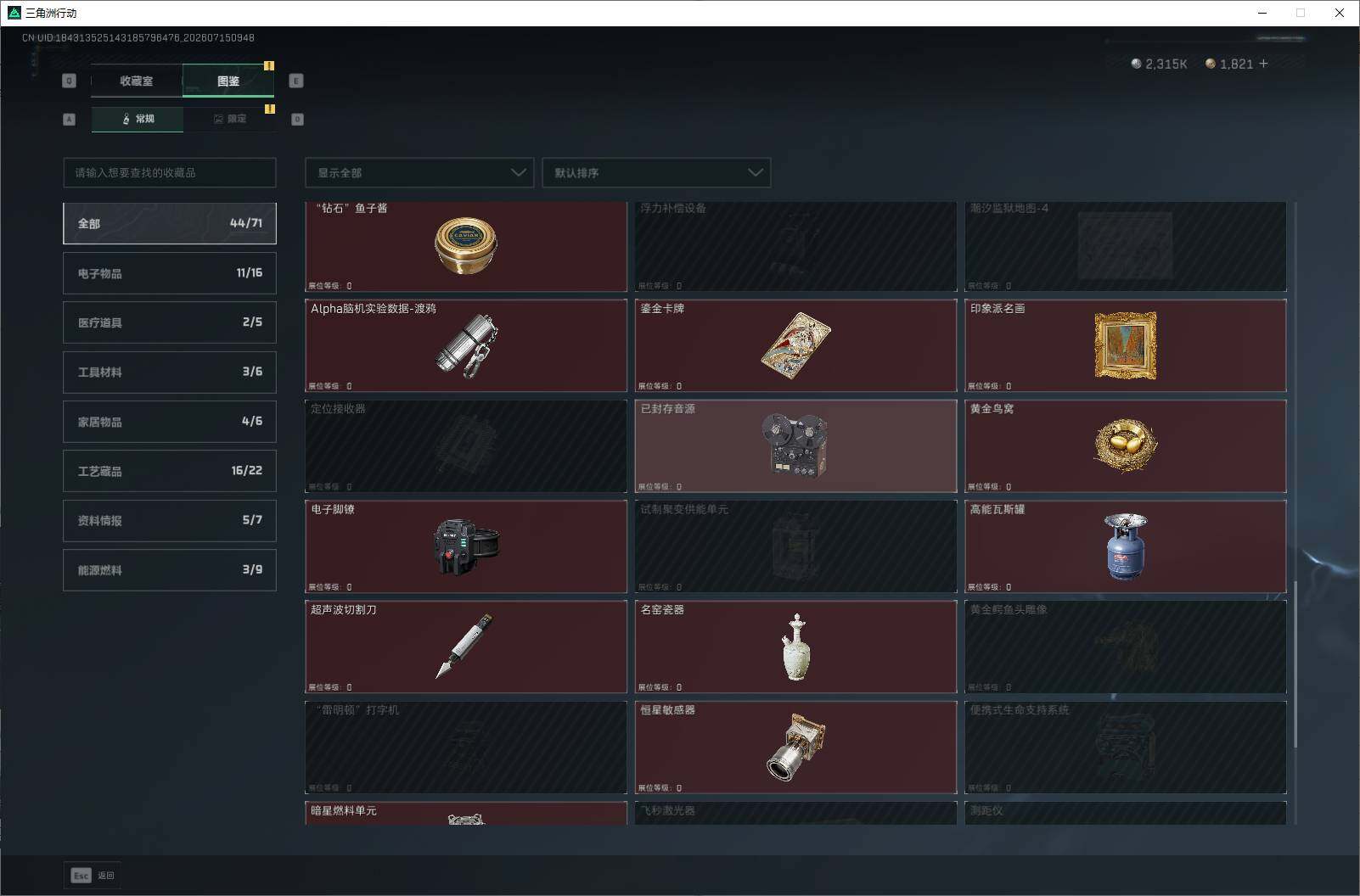Image resolution: width=1360 pixels, height=896 pixels.
Task: Click the 印象派名画 painting icon
Action: click(x=1126, y=345)
